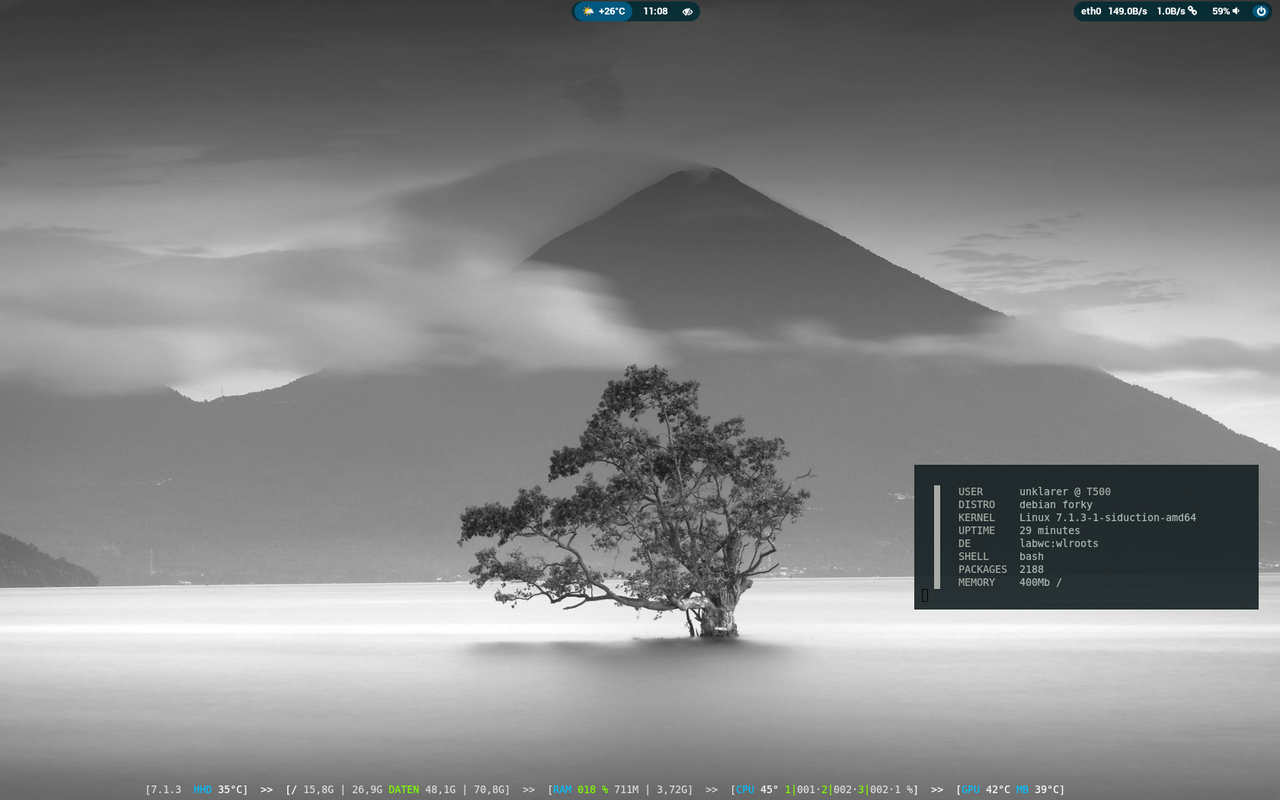Screen dimensions: 1280x800
Task: Click the 3,72G total RAM value
Action: click(x=673, y=789)
